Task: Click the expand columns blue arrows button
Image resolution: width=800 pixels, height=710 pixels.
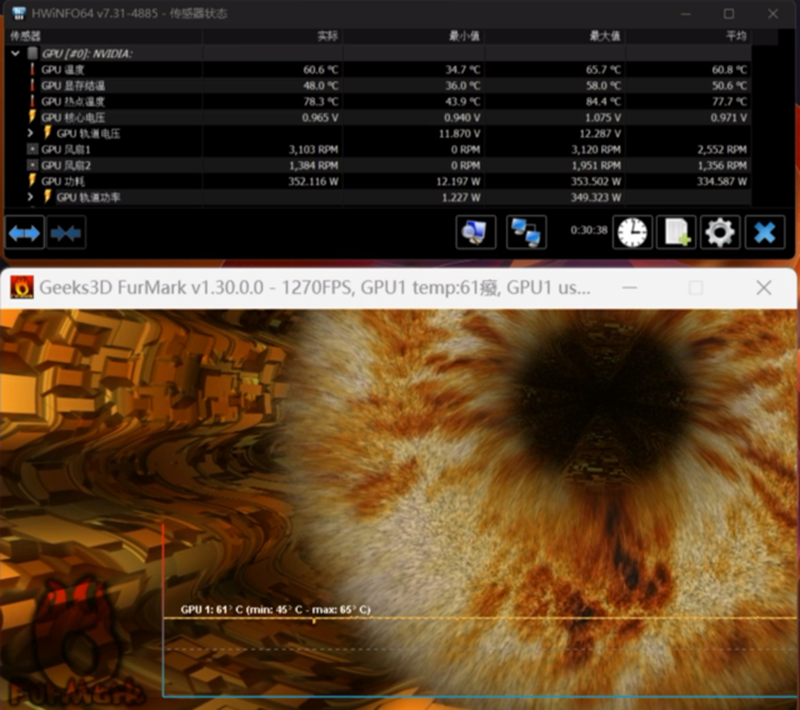Action: tap(24, 233)
